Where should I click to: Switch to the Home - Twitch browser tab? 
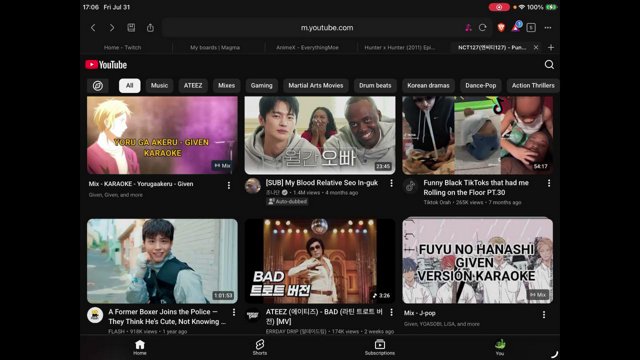click(122, 47)
